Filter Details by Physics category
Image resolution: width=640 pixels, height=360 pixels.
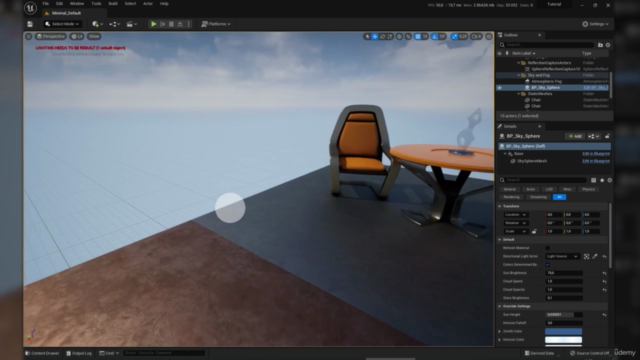[x=588, y=189]
